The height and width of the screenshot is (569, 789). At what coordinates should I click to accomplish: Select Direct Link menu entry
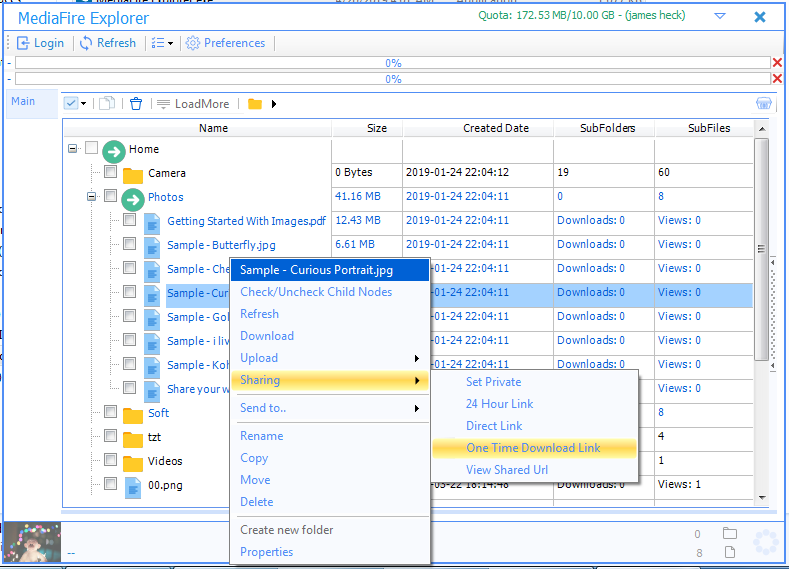494,426
